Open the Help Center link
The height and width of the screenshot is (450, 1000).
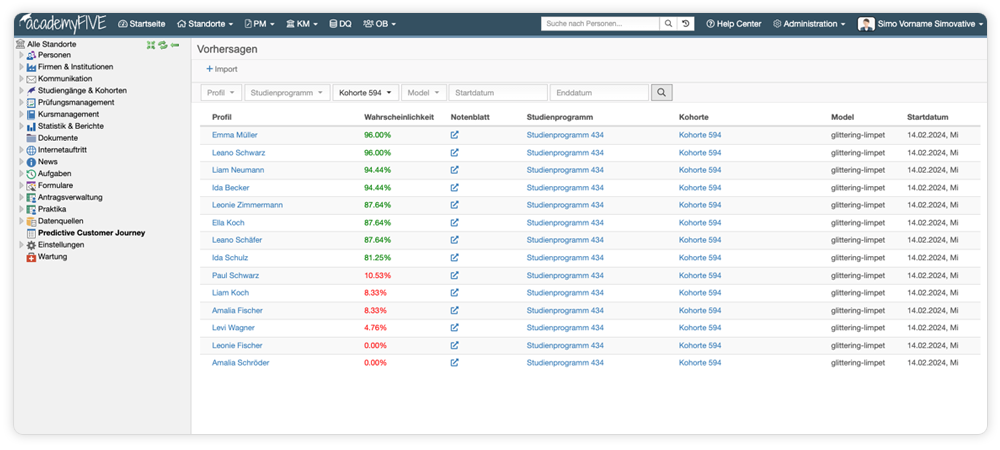pyautogui.click(x=733, y=24)
